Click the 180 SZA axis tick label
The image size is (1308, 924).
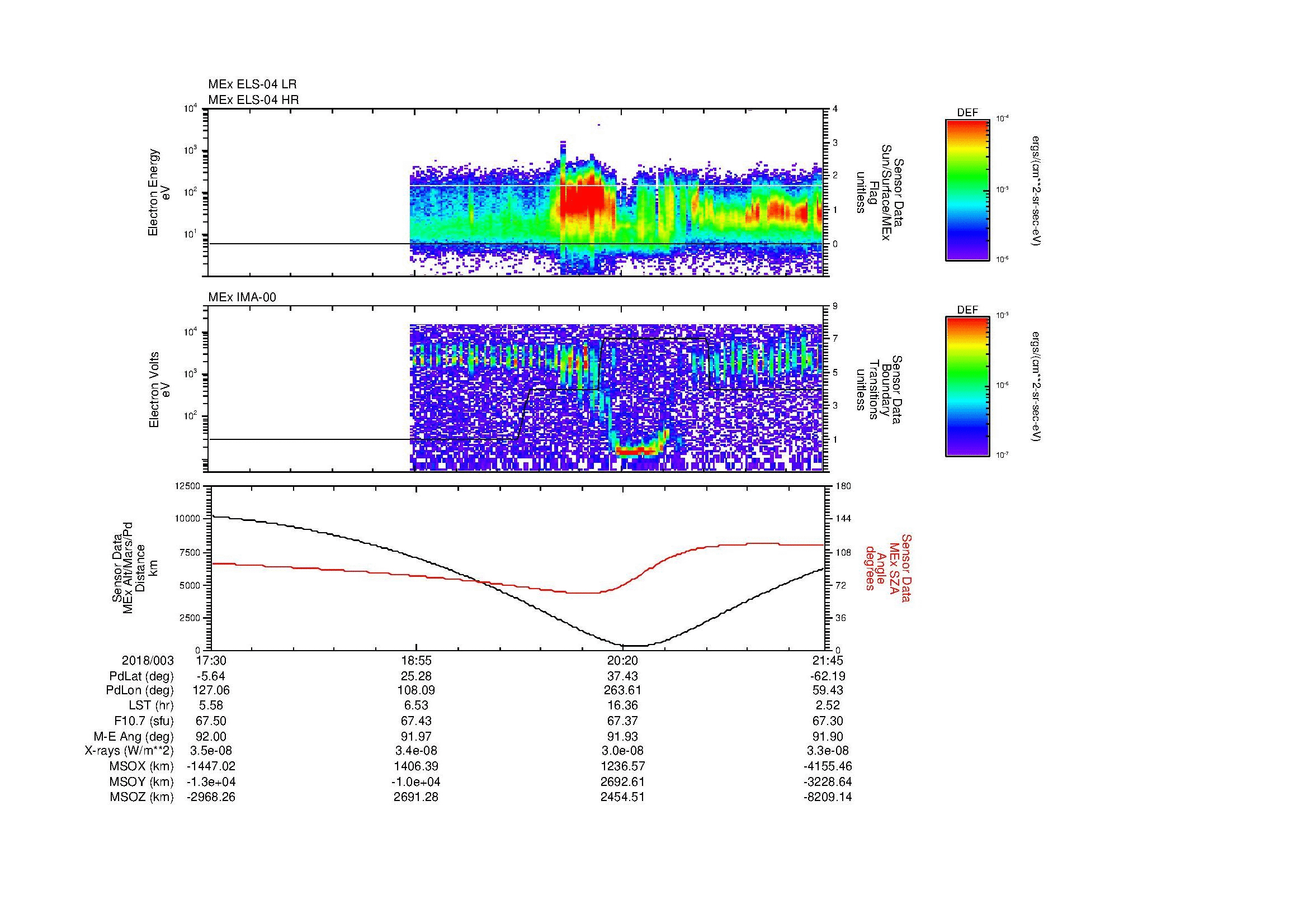(x=844, y=486)
